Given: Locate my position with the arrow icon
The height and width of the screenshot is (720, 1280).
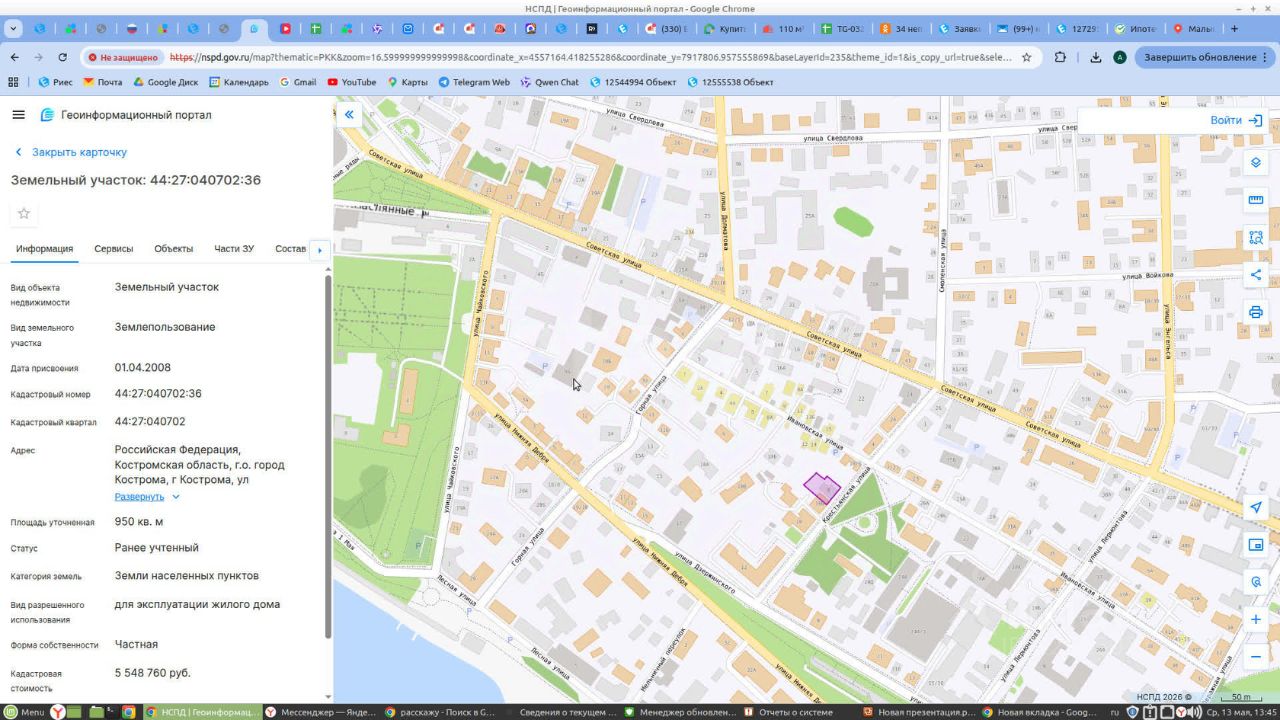Looking at the screenshot, I should pos(1256,508).
